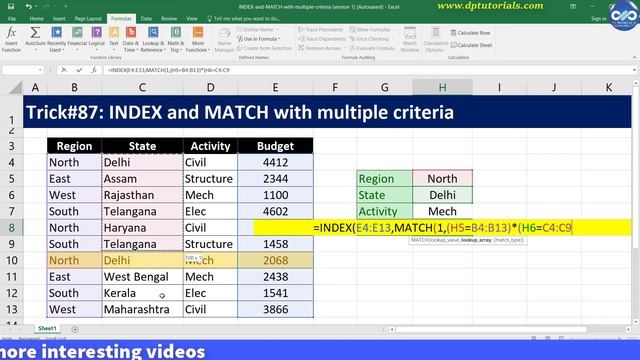Viewport: 640px width, 360px height.
Task: Open the Undo history dropdown arrow
Action: [x=36, y=7]
